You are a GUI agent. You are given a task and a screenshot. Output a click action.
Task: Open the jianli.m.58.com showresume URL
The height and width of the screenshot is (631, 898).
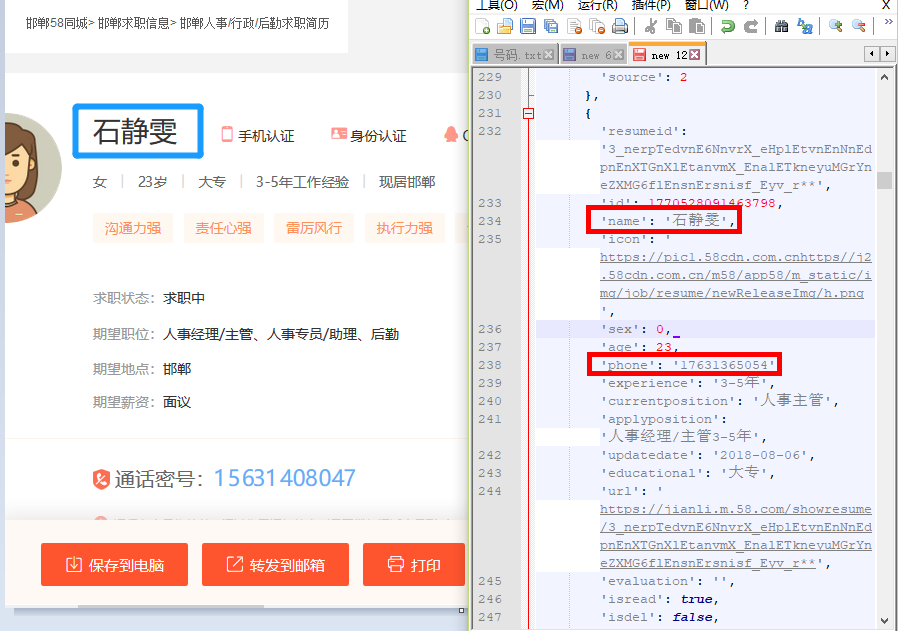pyautogui.click(x=735, y=536)
